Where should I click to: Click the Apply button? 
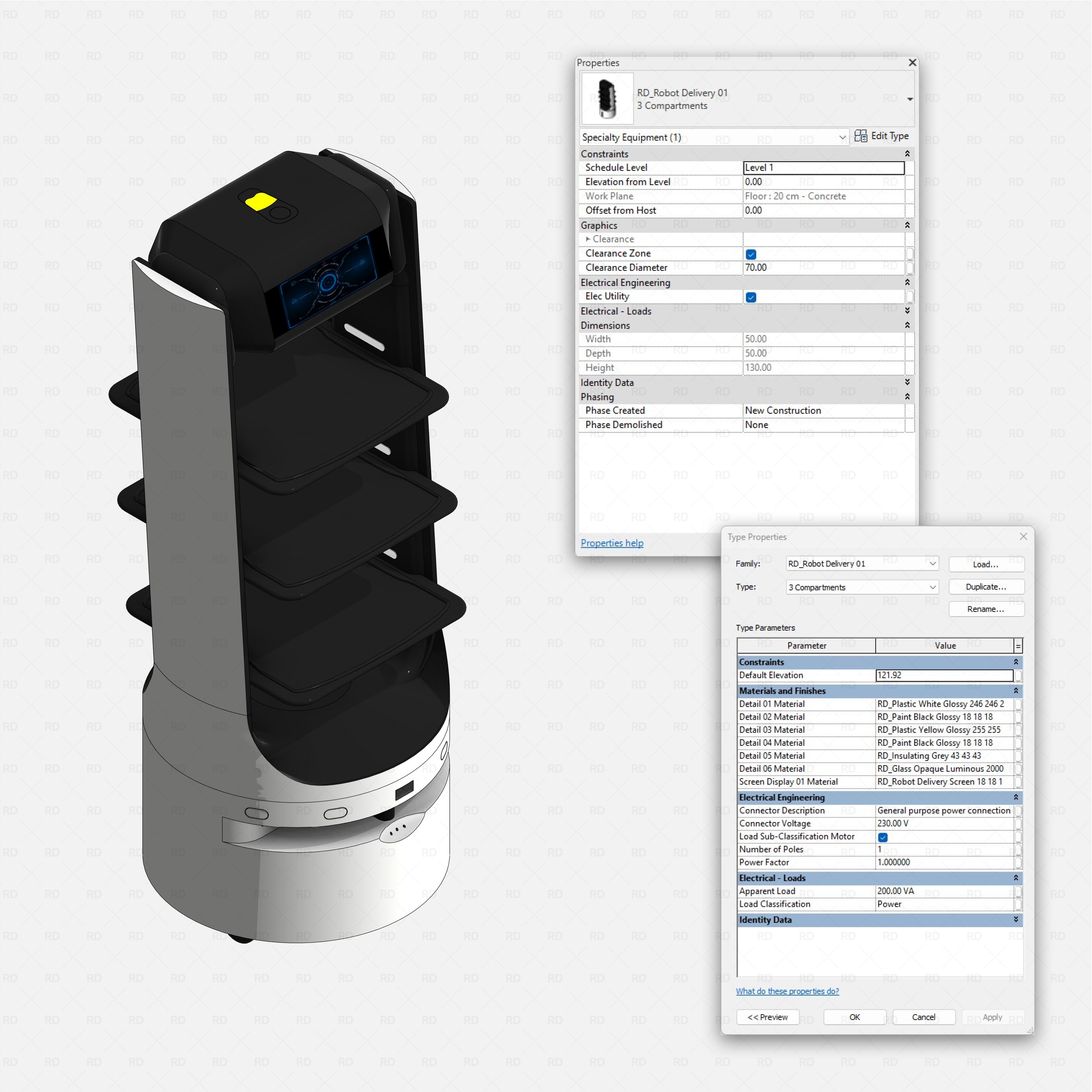click(x=992, y=1017)
